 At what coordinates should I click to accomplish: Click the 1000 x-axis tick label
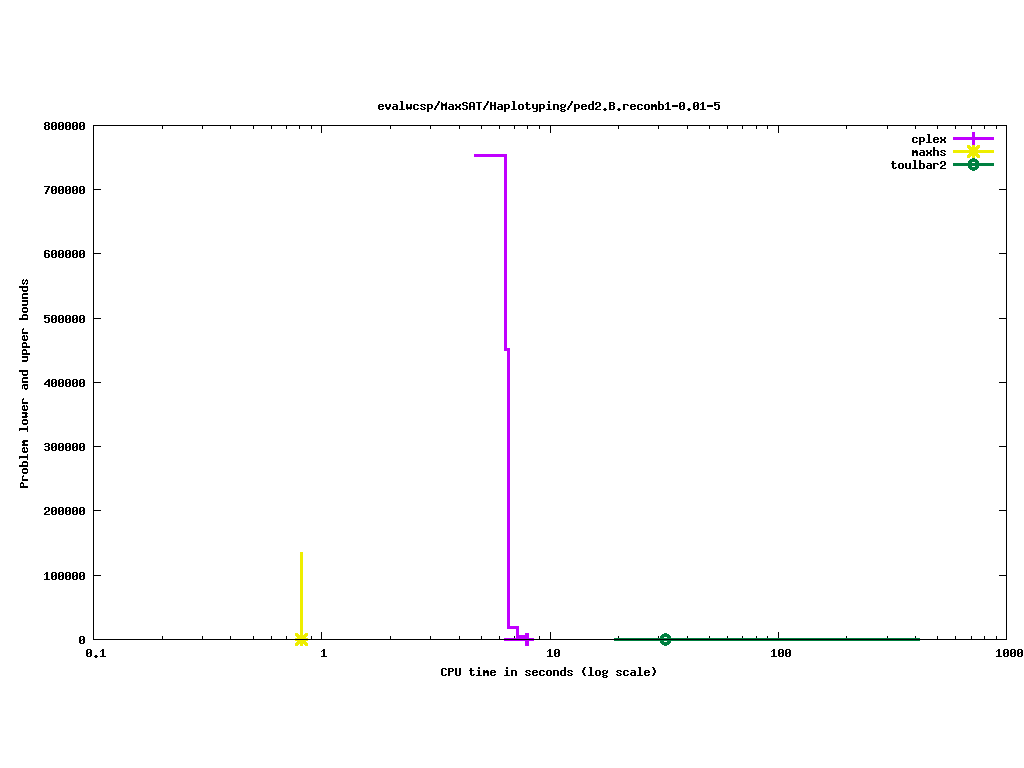point(1008,653)
